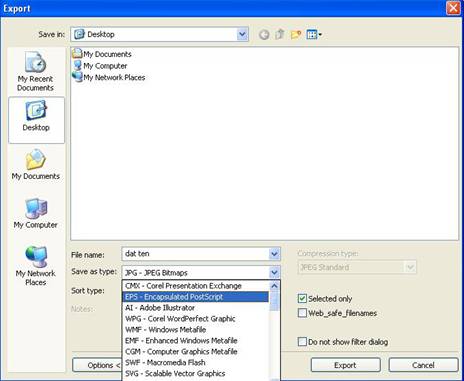The height and width of the screenshot is (381, 464).
Task: Expand the Save in Desktop dropdown
Action: pos(242,34)
